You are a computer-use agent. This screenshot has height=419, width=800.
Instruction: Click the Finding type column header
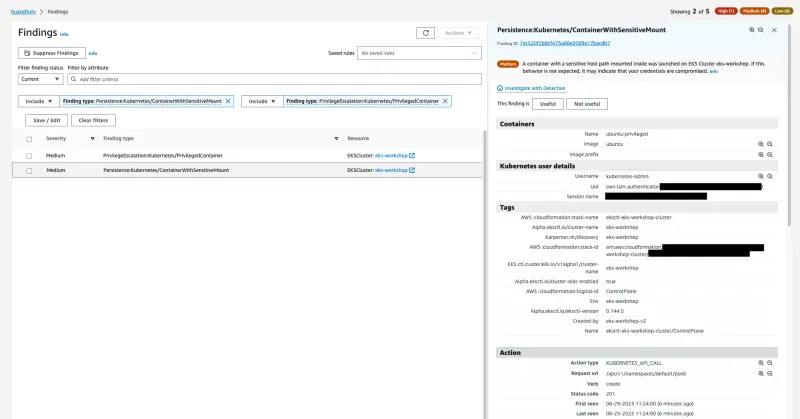(x=119, y=138)
